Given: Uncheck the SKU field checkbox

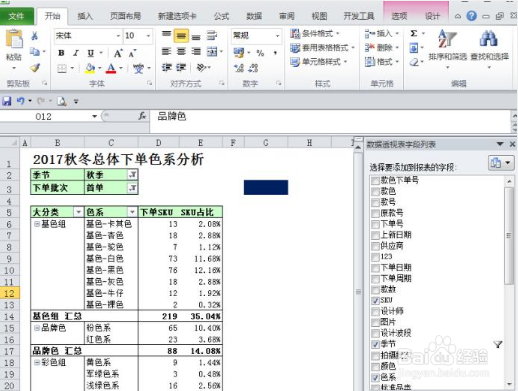Looking at the screenshot, I should pos(375,301).
